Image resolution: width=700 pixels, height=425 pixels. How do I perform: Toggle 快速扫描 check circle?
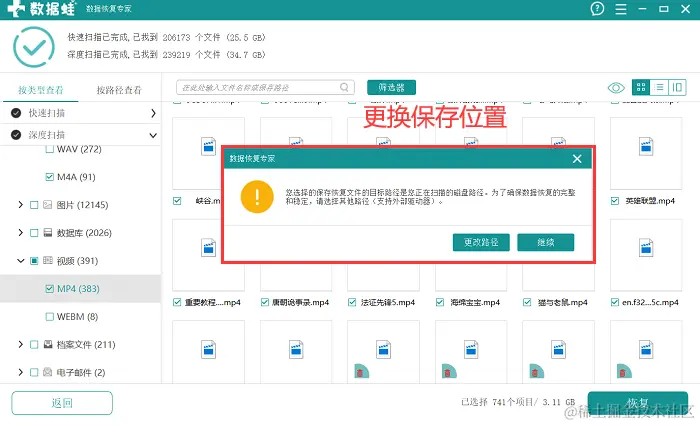pos(16,113)
